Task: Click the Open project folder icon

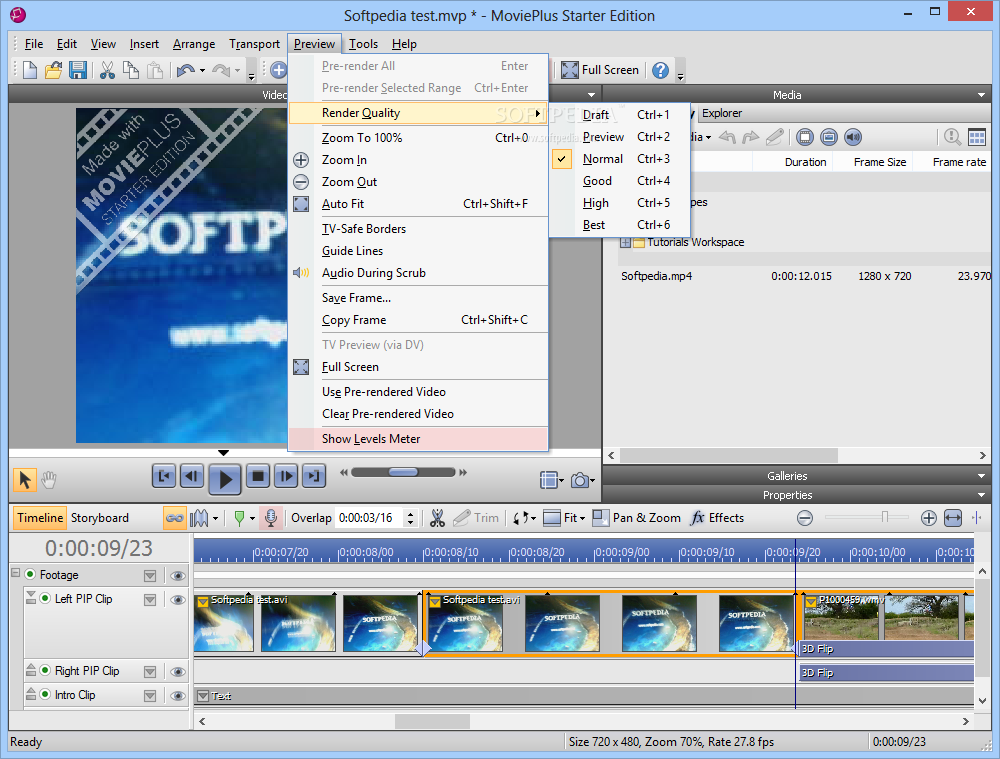Action: point(54,70)
